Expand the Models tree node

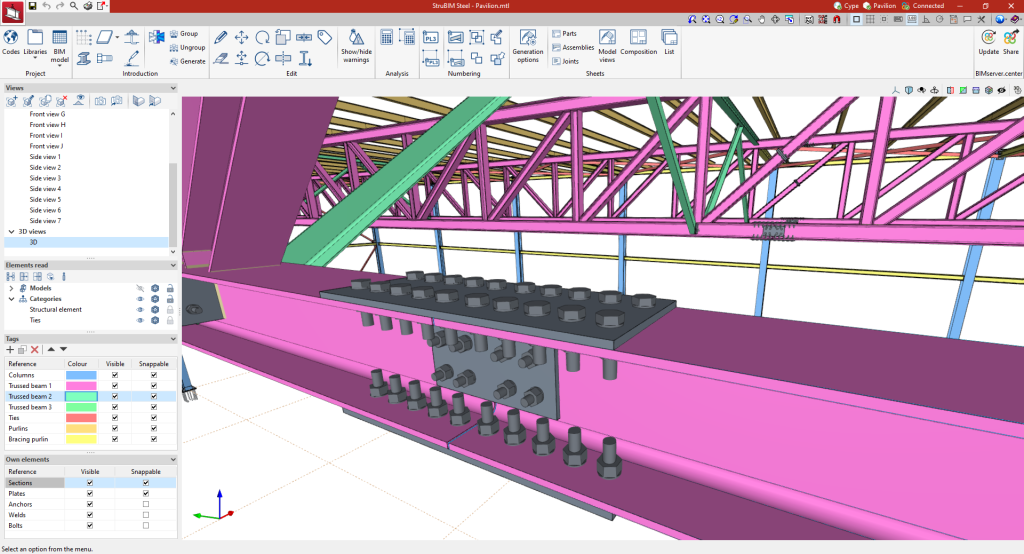click(x=11, y=288)
